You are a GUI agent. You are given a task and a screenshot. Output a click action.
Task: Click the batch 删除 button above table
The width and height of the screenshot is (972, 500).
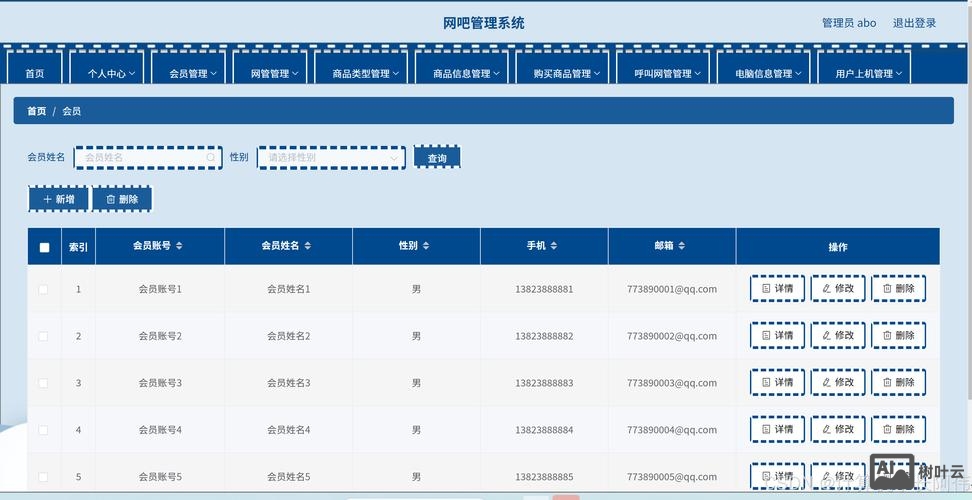point(122,199)
